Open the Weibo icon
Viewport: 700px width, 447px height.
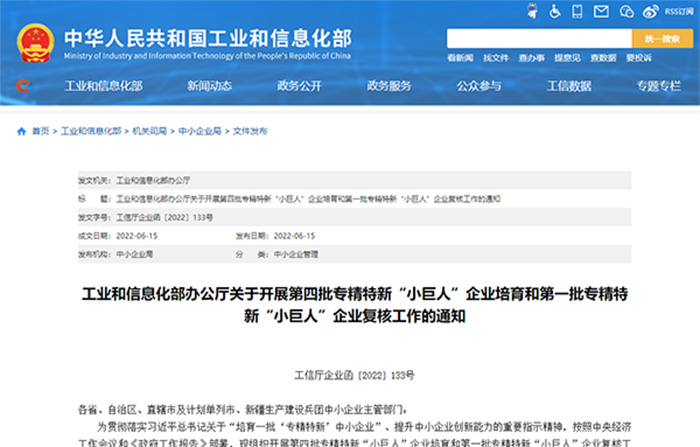point(650,12)
